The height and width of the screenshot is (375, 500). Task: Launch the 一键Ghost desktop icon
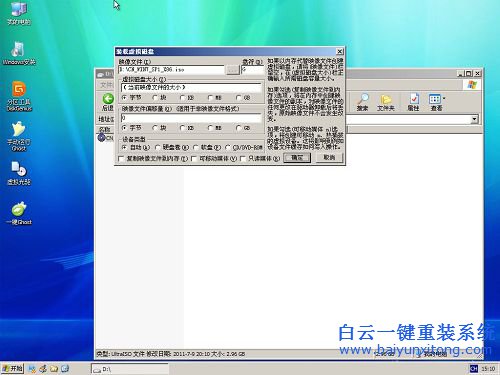(19, 213)
